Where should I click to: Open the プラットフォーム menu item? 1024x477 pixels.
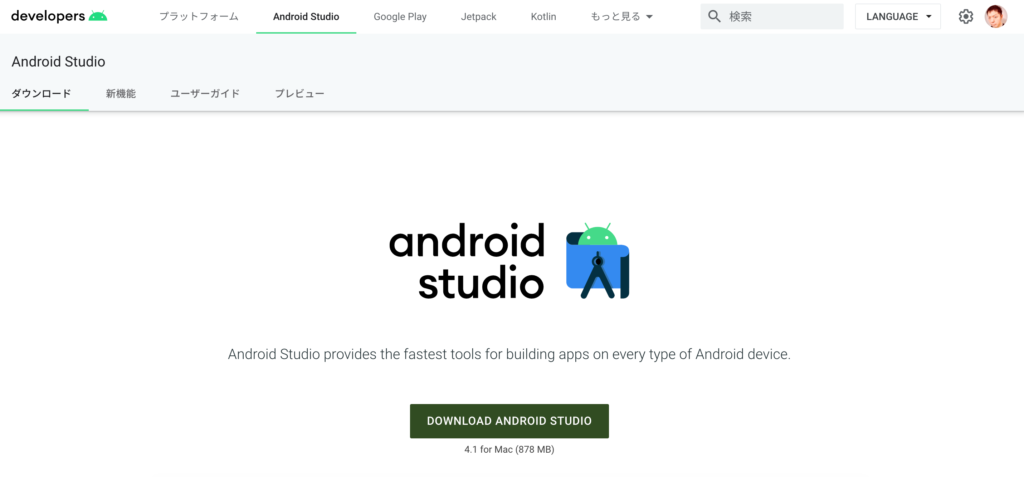point(199,17)
